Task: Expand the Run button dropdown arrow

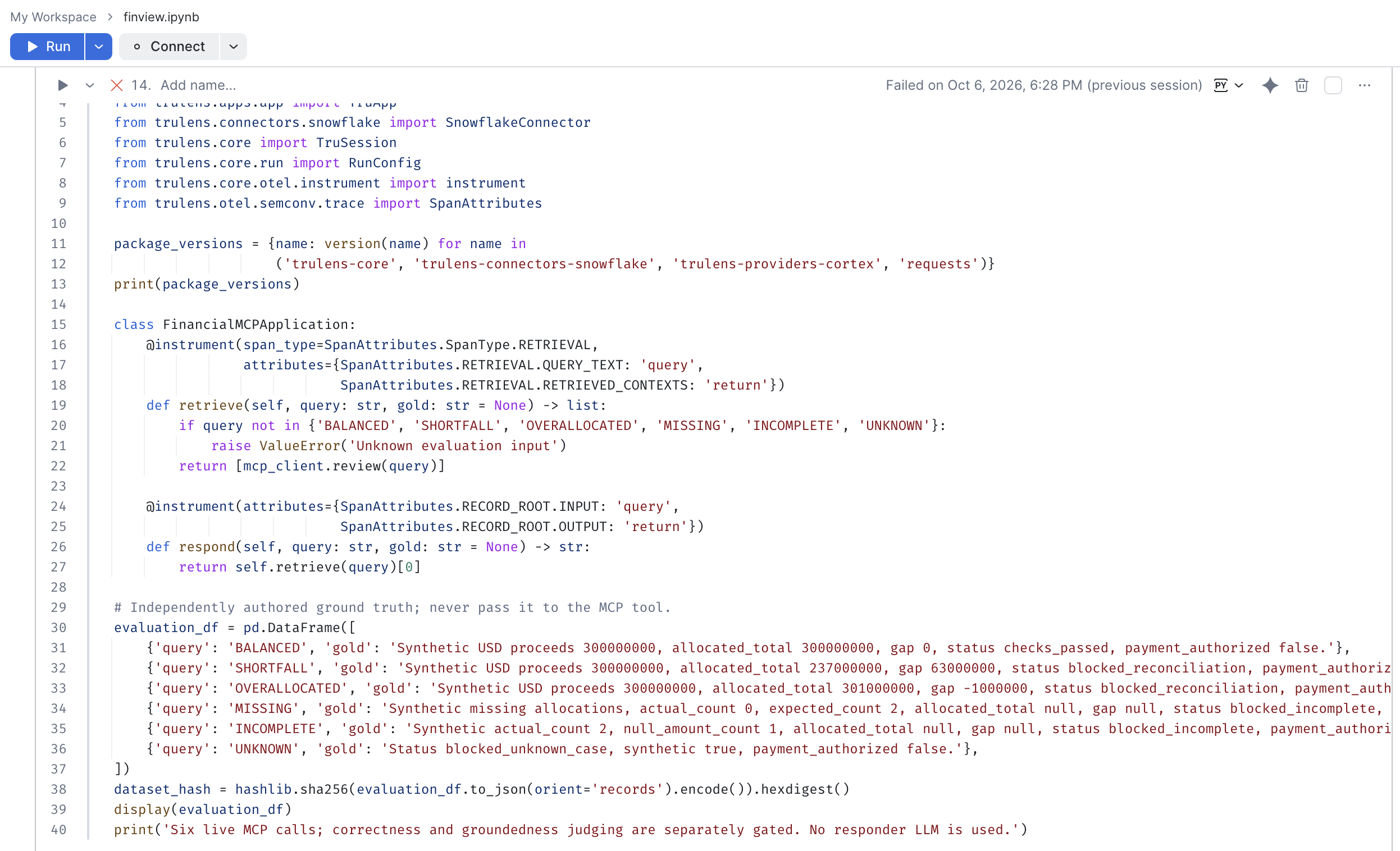Action: [x=98, y=47]
